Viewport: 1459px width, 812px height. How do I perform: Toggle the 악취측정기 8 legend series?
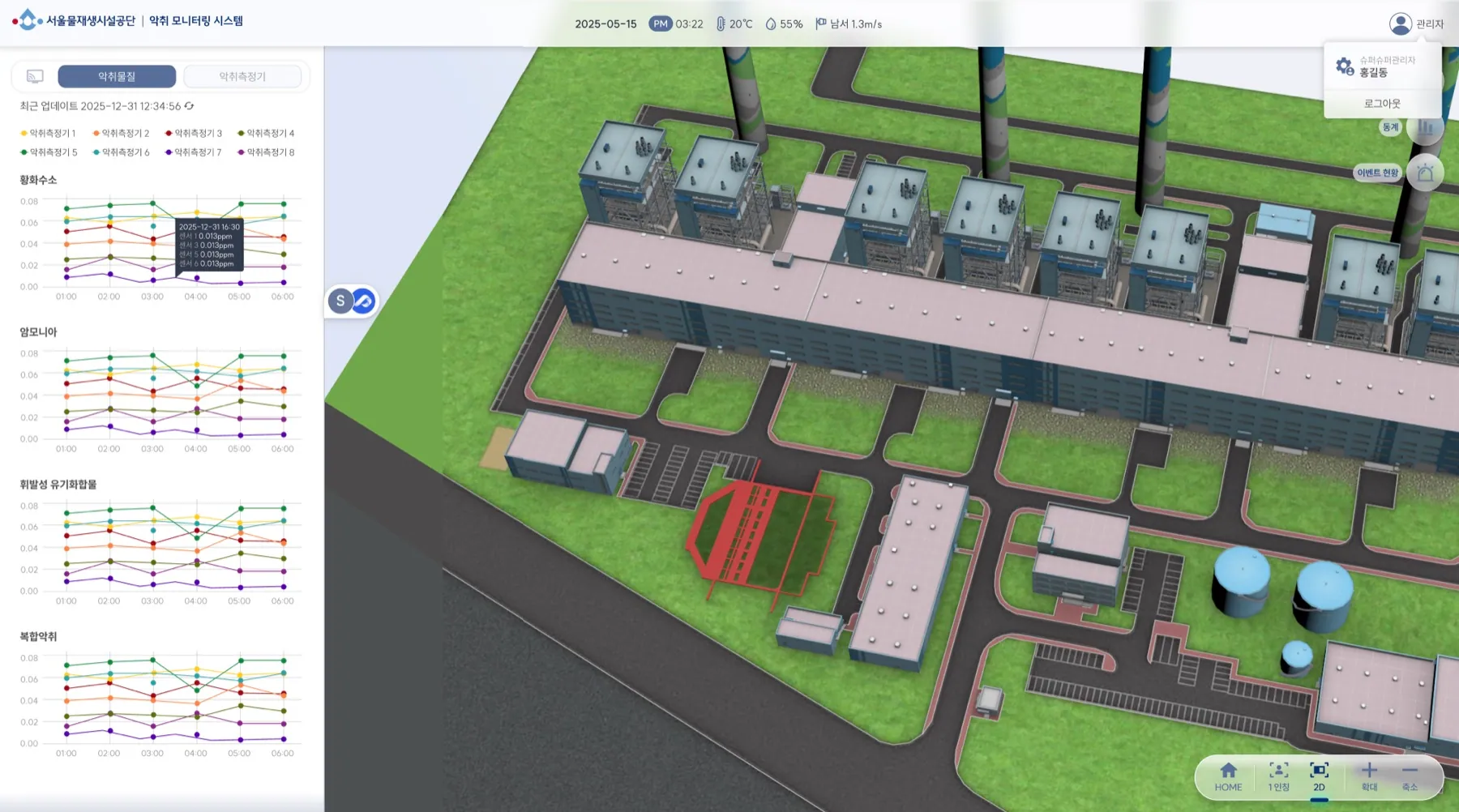266,152
